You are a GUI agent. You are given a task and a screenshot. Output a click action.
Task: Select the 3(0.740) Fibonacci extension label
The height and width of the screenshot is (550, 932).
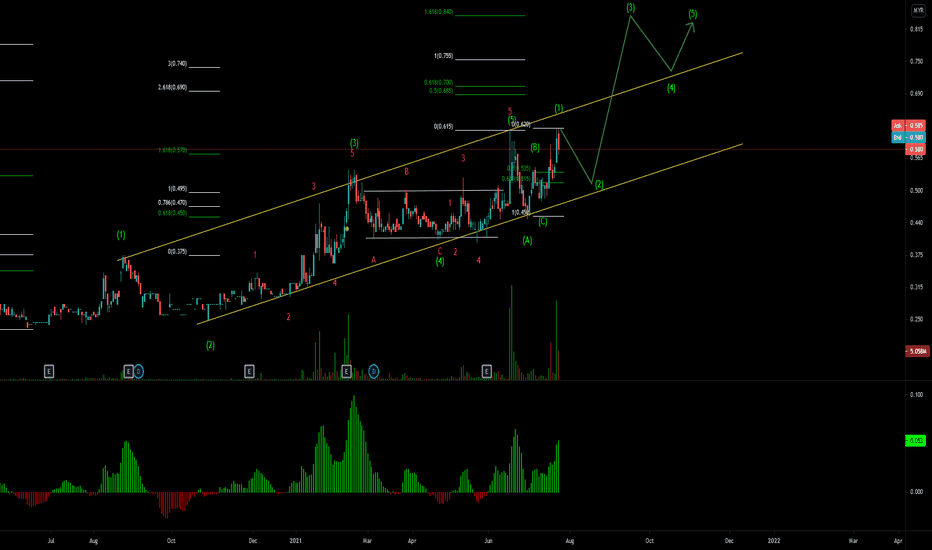pos(177,64)
